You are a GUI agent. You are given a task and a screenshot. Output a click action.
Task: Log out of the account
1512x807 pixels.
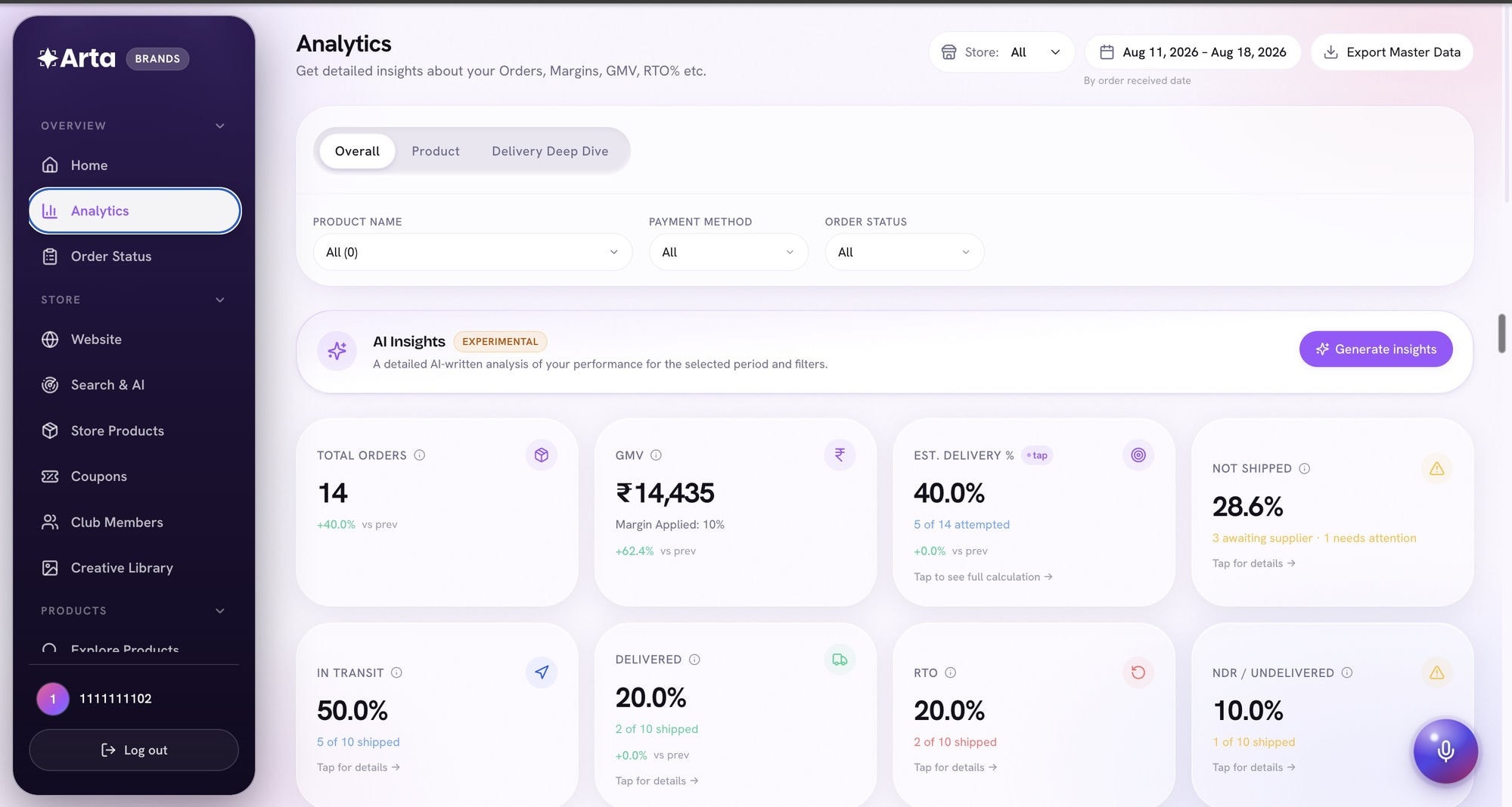point(134,750)
